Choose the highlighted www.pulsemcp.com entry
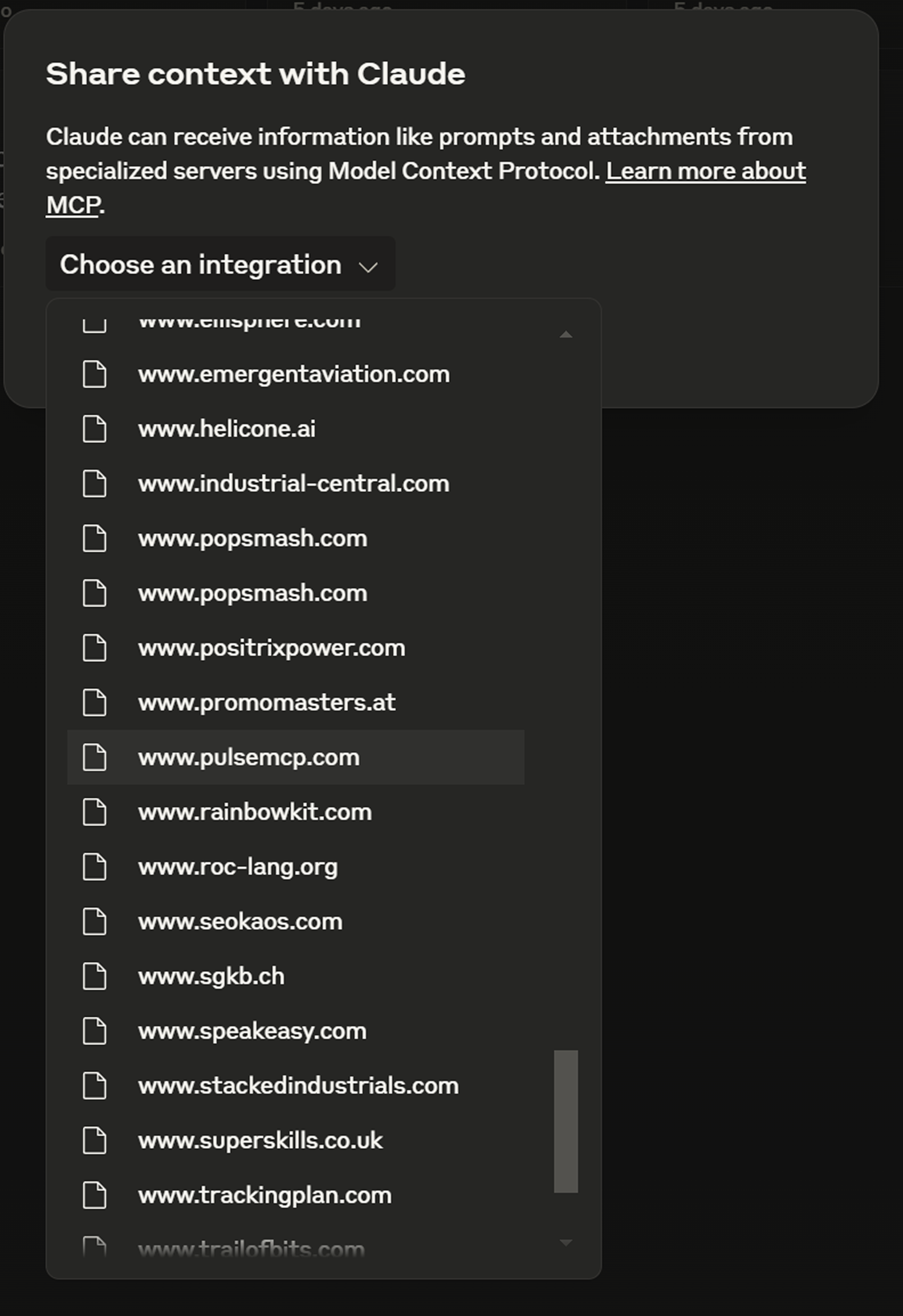903x1316 pixels. pyautogui.click(x=295, y=758)
